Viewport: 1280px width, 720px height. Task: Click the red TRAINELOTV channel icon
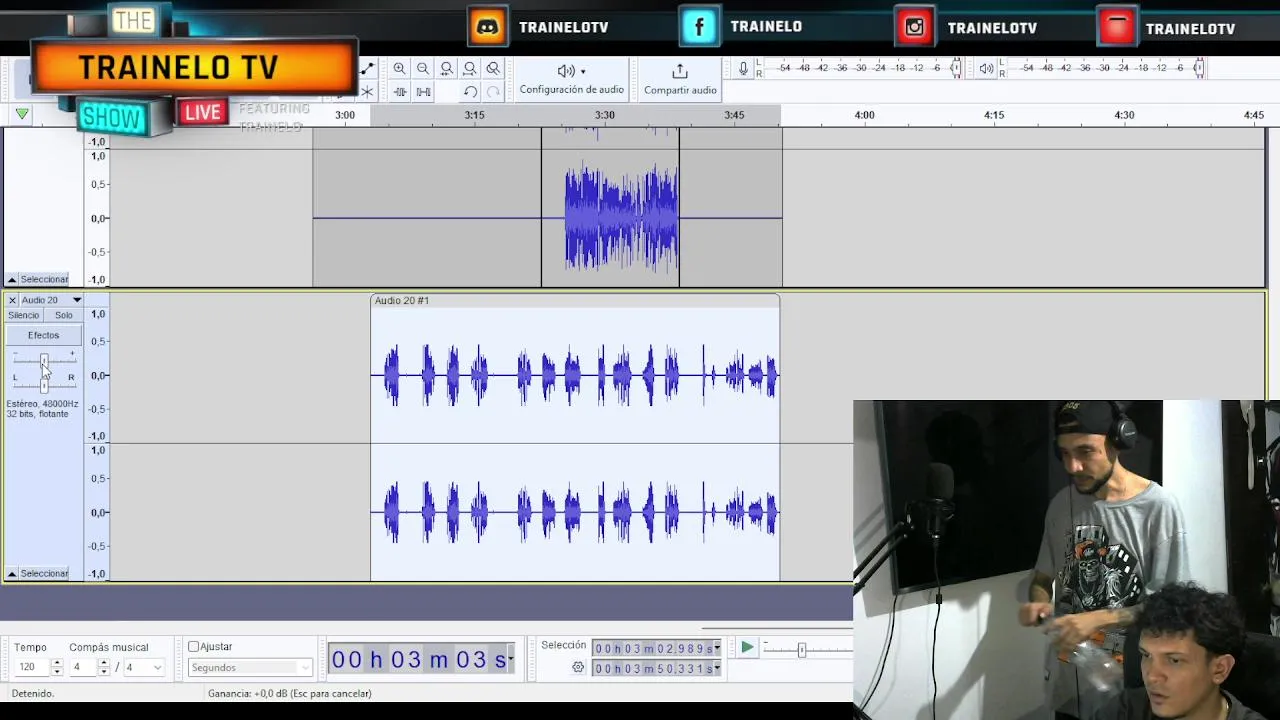pos(1117,27)
